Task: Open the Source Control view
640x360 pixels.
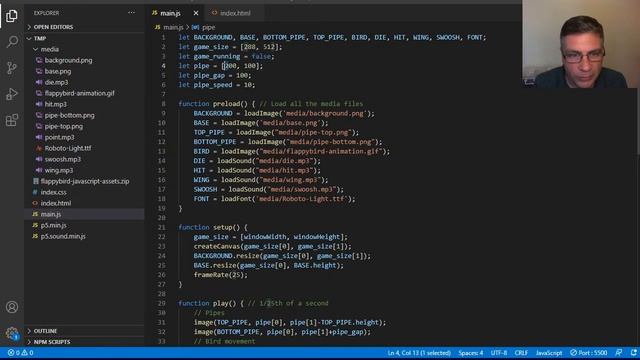Action: [12, 68]
